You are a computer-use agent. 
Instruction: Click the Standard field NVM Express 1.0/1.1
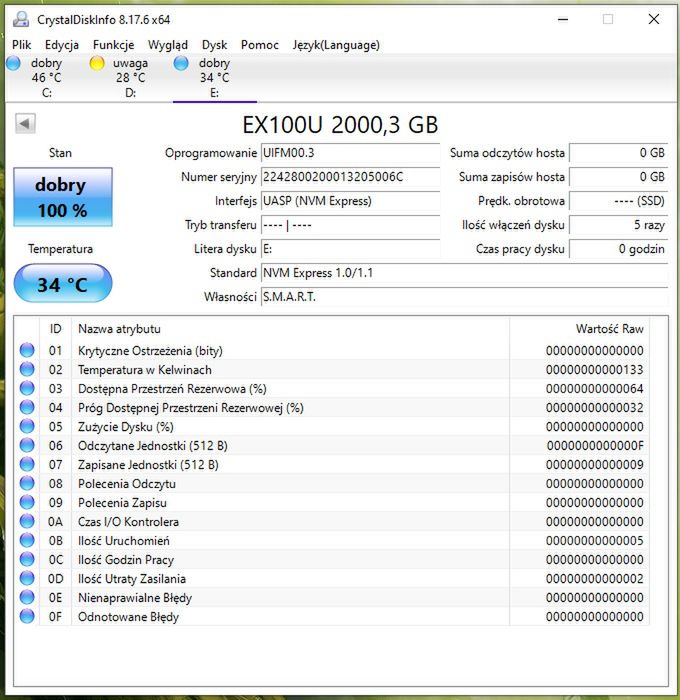coord(464,273)
